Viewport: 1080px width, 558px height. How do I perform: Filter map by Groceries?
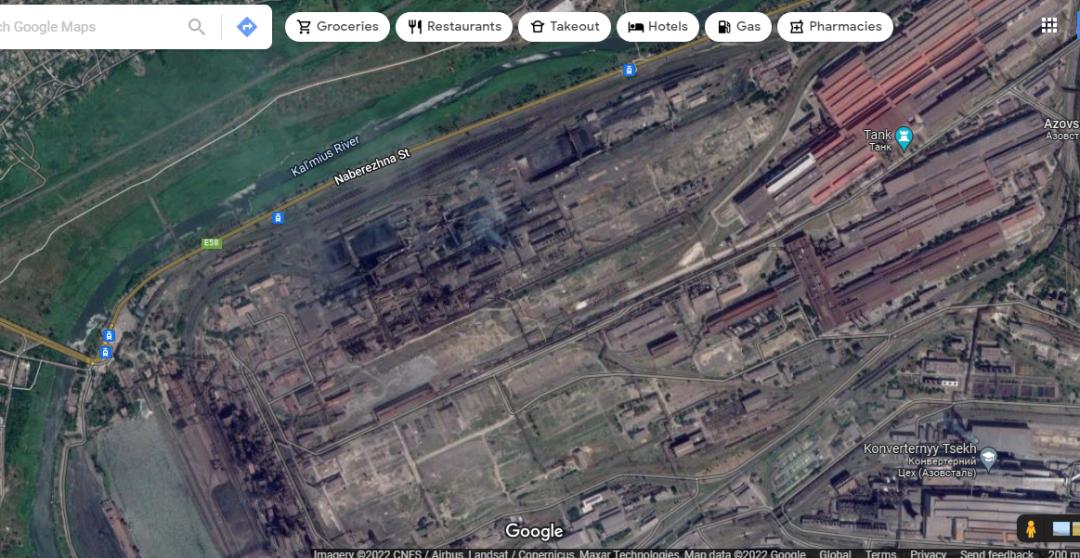(338, 27)
